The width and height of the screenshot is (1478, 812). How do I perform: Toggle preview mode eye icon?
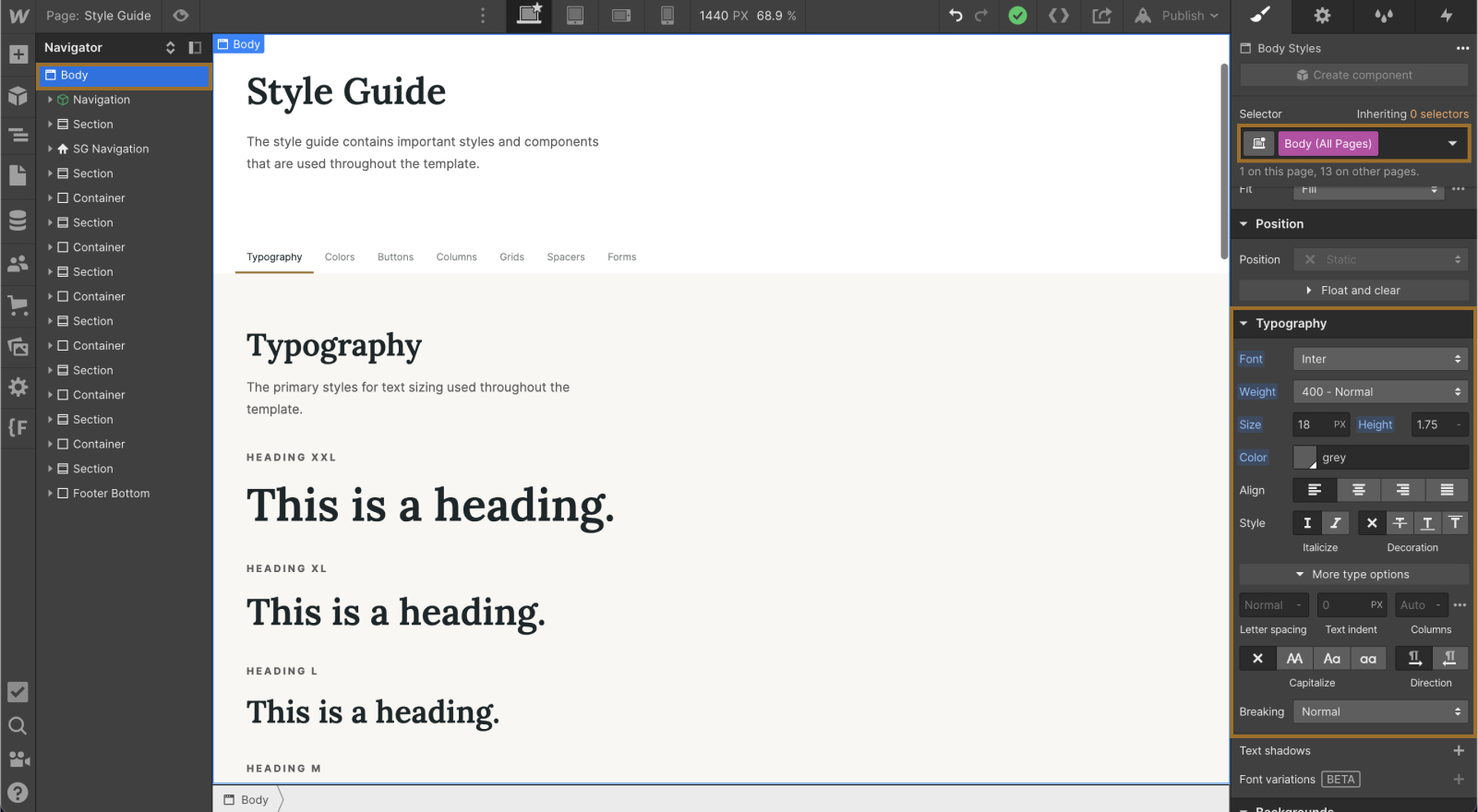181,16
